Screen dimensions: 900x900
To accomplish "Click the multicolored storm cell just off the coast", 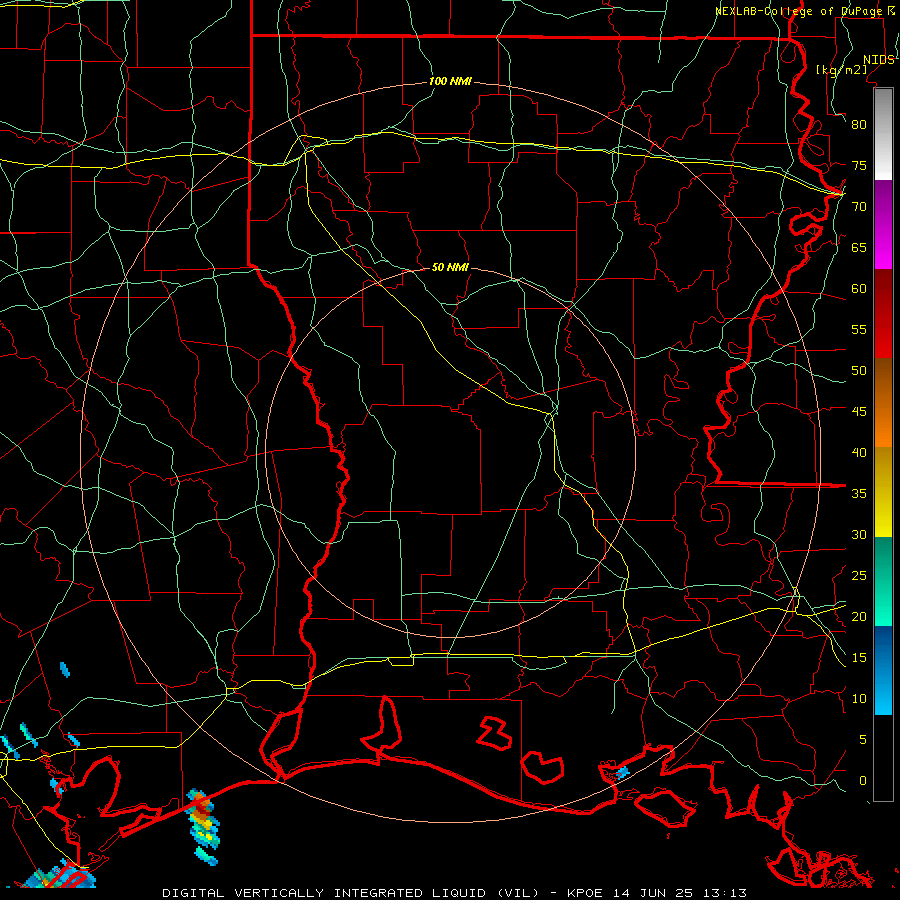I will [203, 825].
